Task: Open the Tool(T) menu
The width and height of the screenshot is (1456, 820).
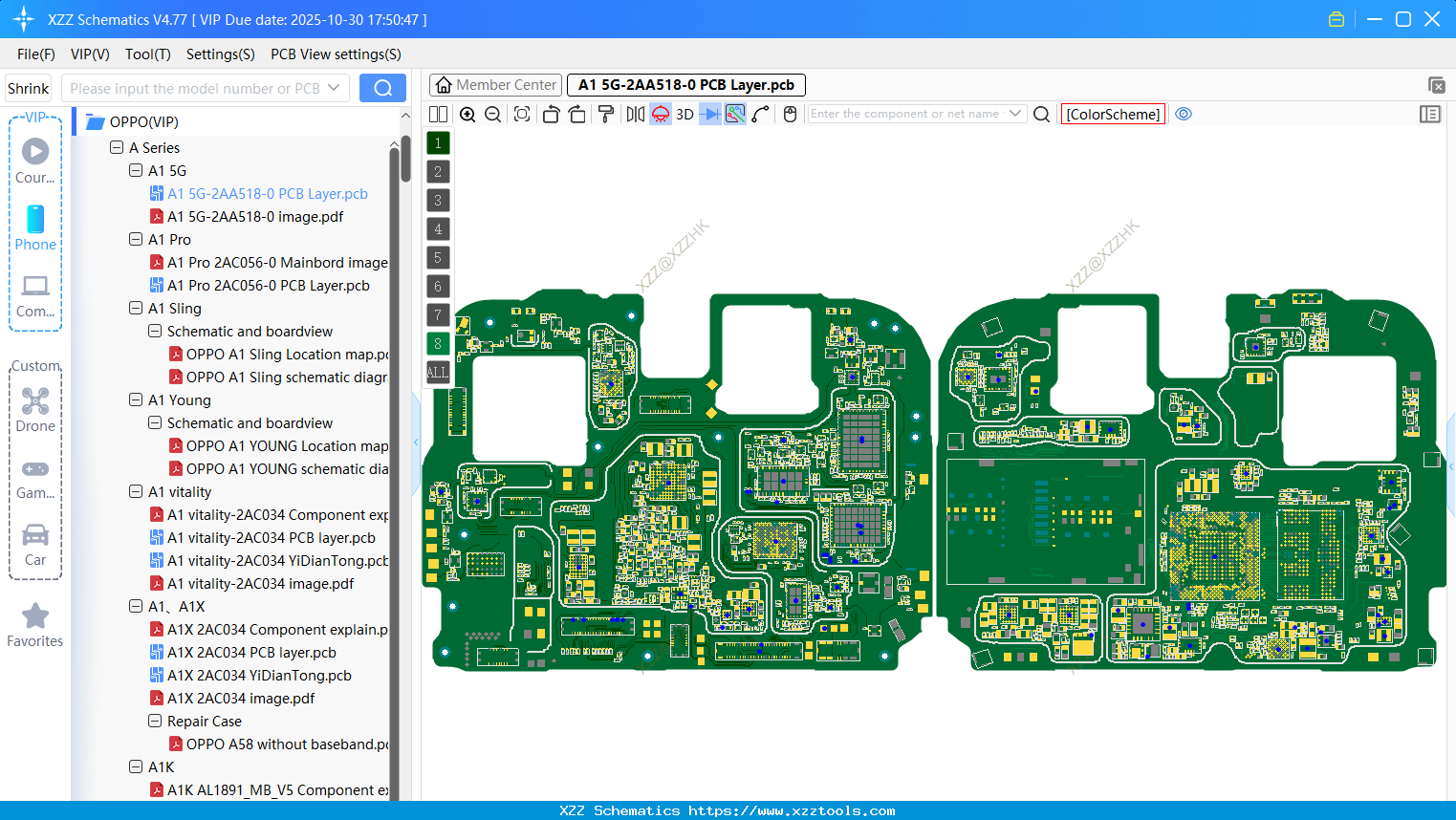Action: click(x=147, y=54)
